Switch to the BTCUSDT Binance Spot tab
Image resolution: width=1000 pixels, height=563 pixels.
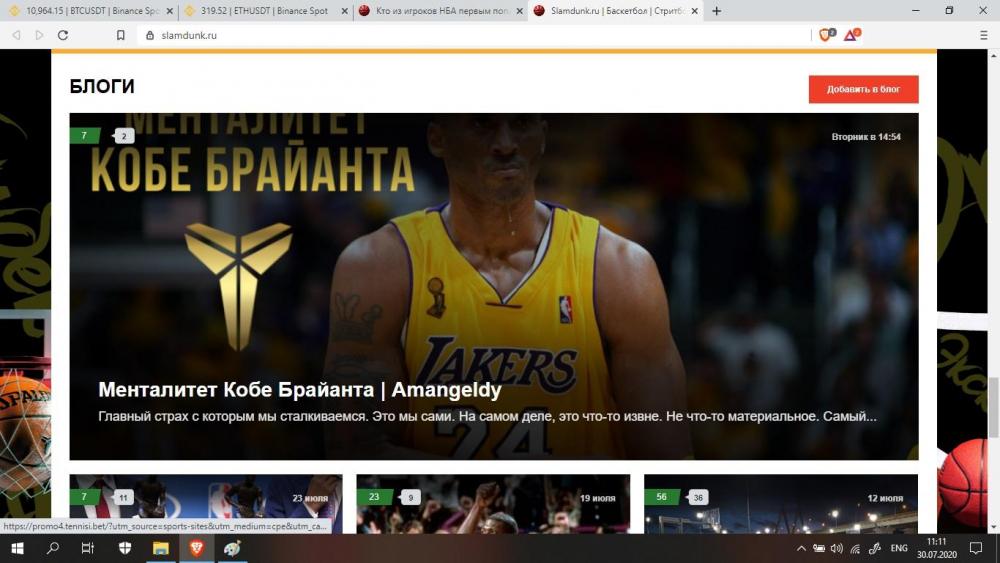pos(85,11)
